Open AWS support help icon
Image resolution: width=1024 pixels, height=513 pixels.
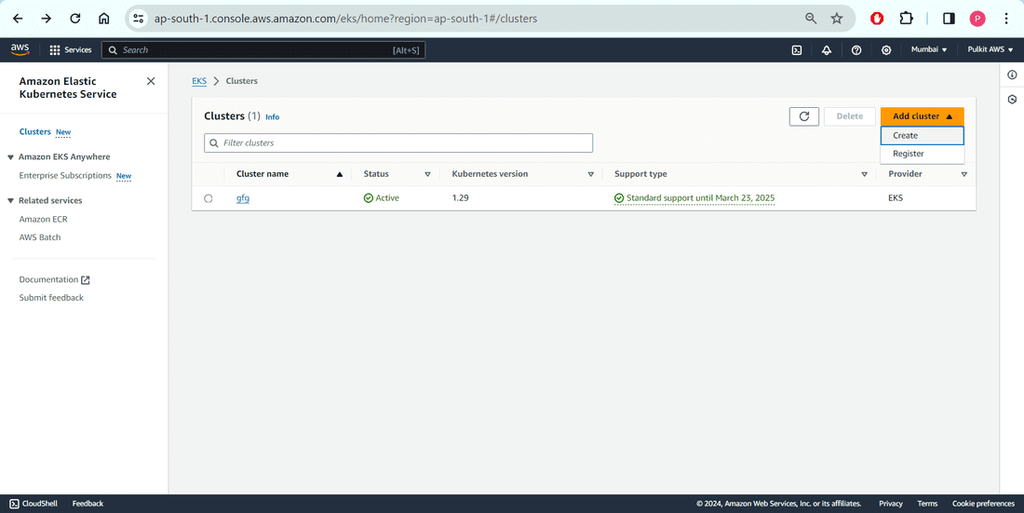[856, 50]
